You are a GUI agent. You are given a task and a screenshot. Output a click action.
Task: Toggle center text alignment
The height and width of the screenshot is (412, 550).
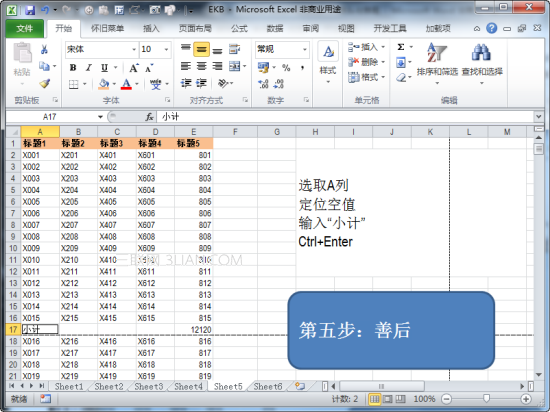(201, 66)
